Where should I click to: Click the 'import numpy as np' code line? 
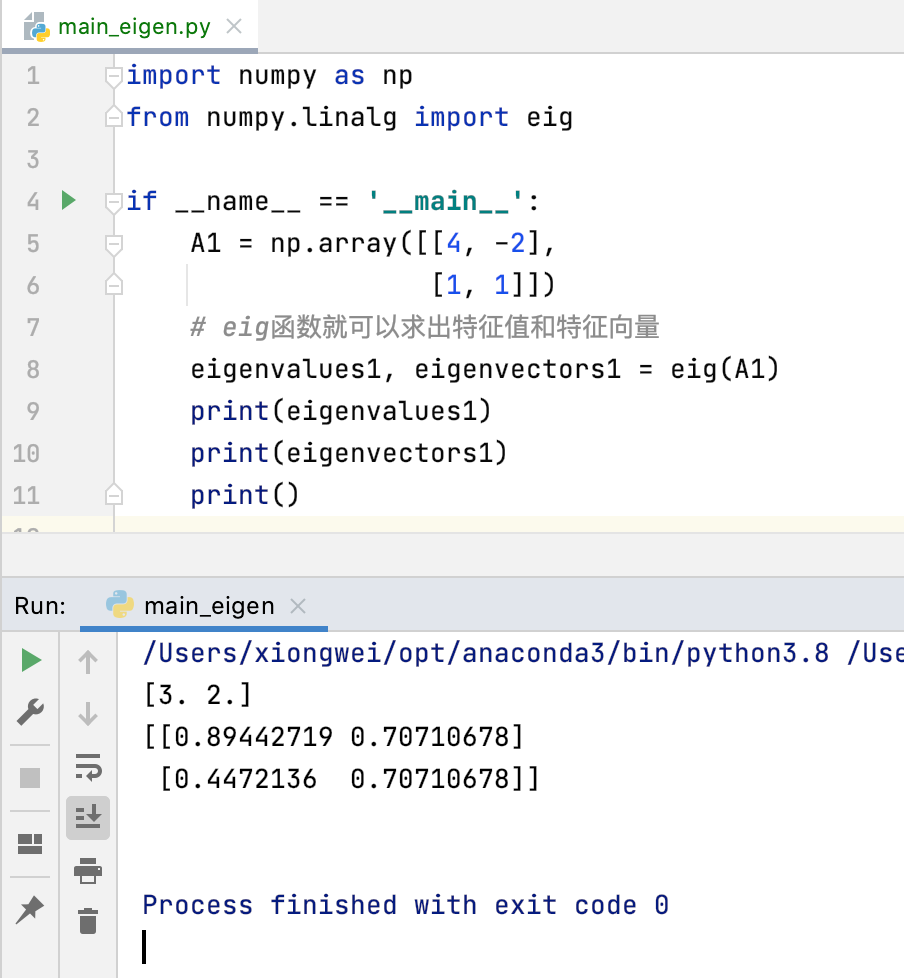pyautogui.click(x=269, y=76)
